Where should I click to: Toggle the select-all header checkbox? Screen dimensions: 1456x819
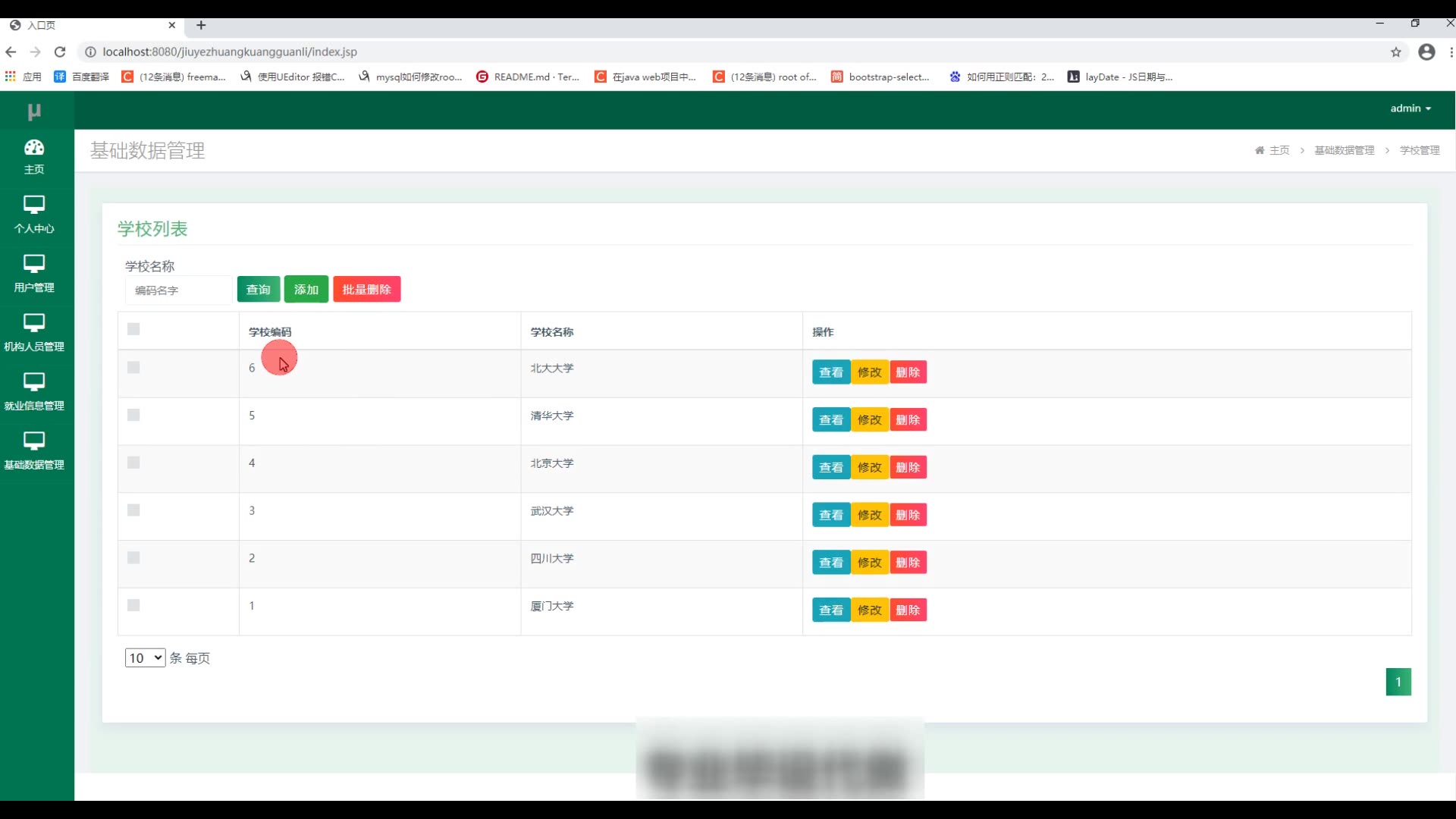click(x=133, y=329)
